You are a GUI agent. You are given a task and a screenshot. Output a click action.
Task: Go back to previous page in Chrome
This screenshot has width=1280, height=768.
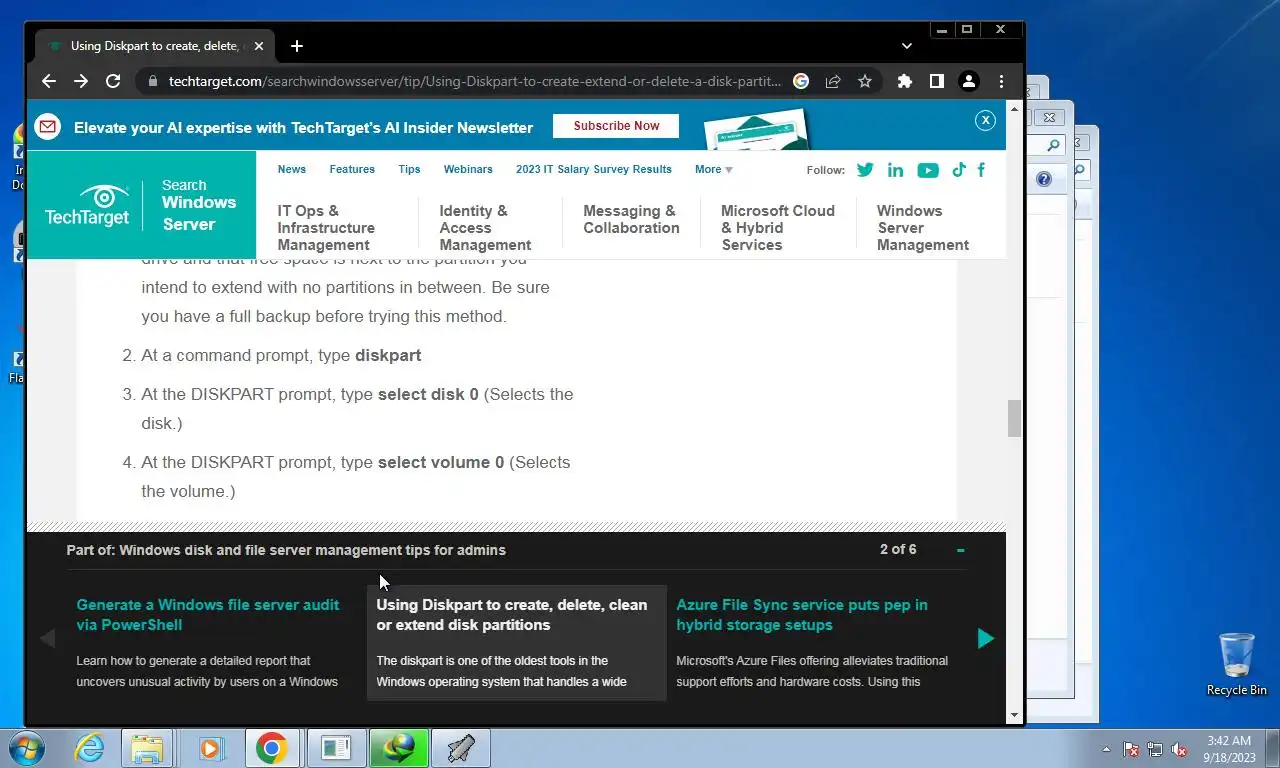click(x=48, y=82)
